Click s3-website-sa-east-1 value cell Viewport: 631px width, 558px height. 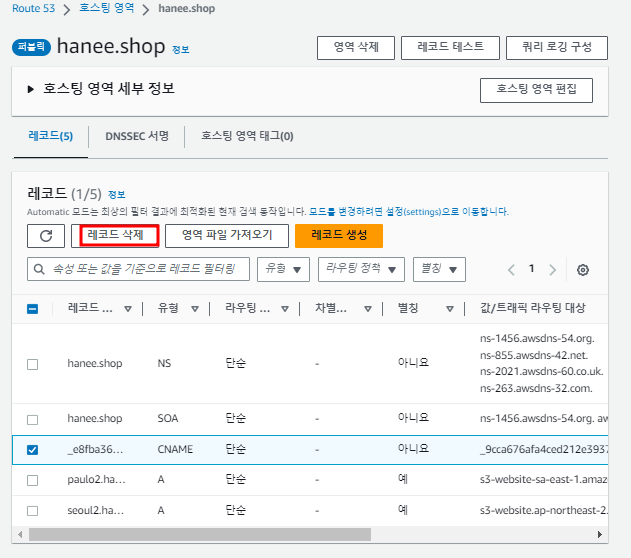tap(543, 480)
